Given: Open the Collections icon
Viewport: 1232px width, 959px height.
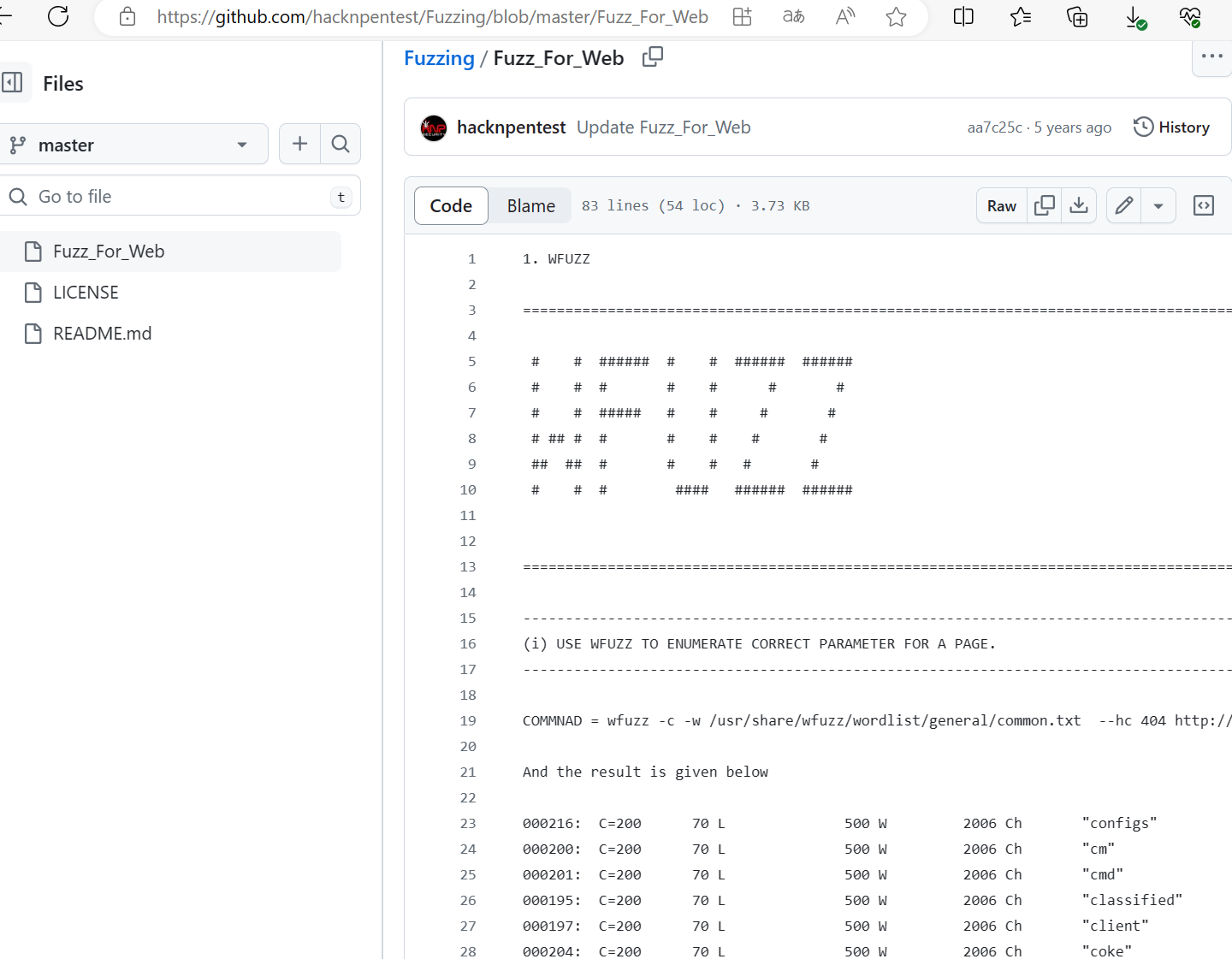Looking at the screenshot, I should point(1077,16).
